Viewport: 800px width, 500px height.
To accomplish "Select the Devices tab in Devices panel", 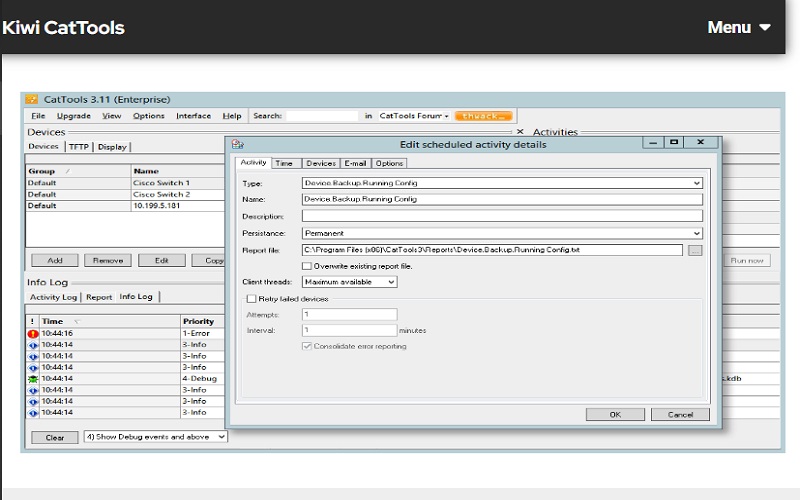I will pyautogui.click(x=43, y=146).
